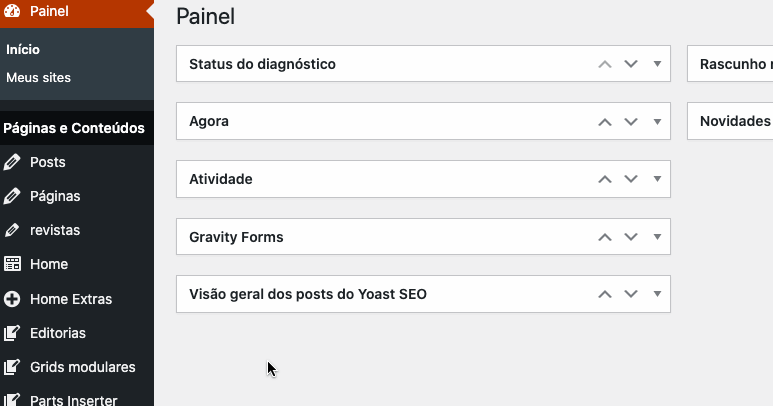The height and width of the screenshot is (406, 773).
Task: Click the edit icon beside Grids modulares
Action: click(12, 367)
